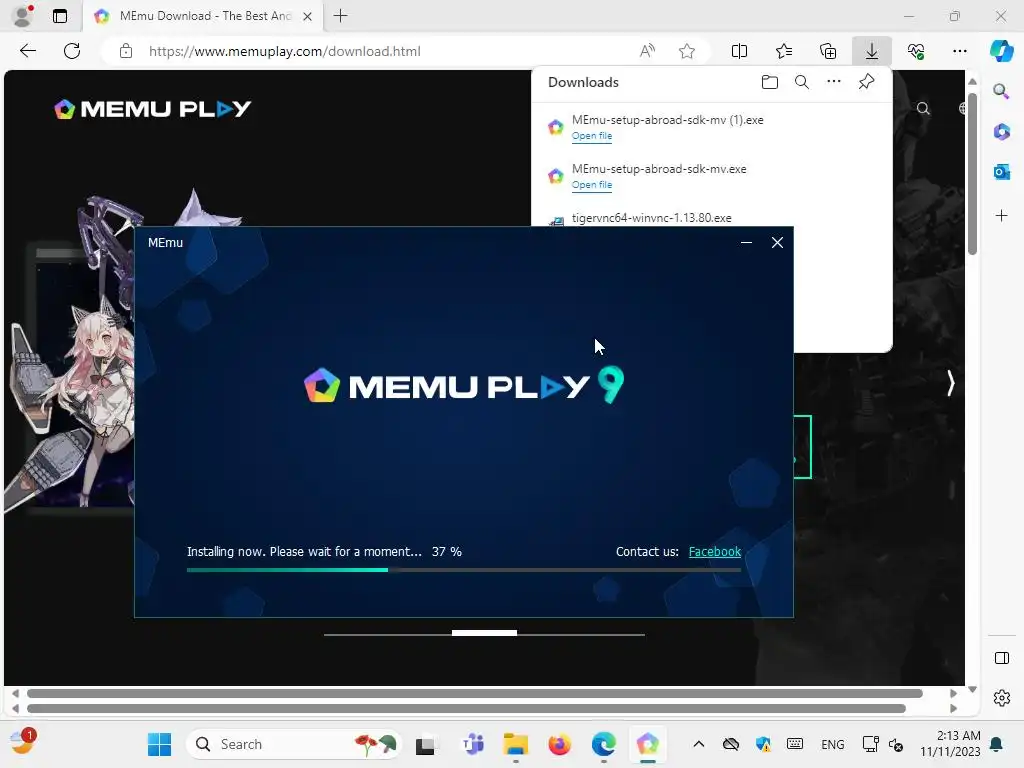Open Browser essentials heart icon
1024x768 pixels.
916,51
